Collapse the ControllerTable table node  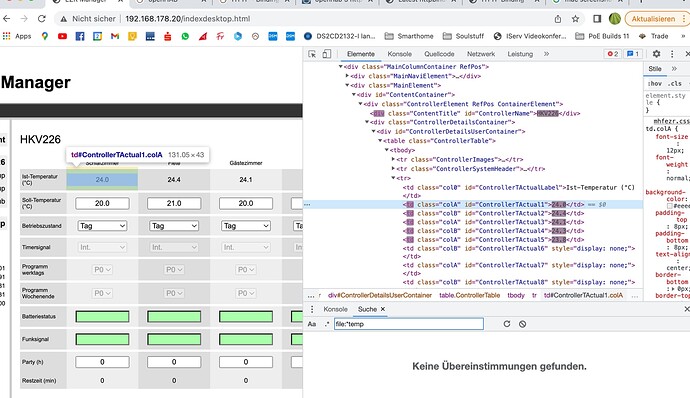point(380,141)
